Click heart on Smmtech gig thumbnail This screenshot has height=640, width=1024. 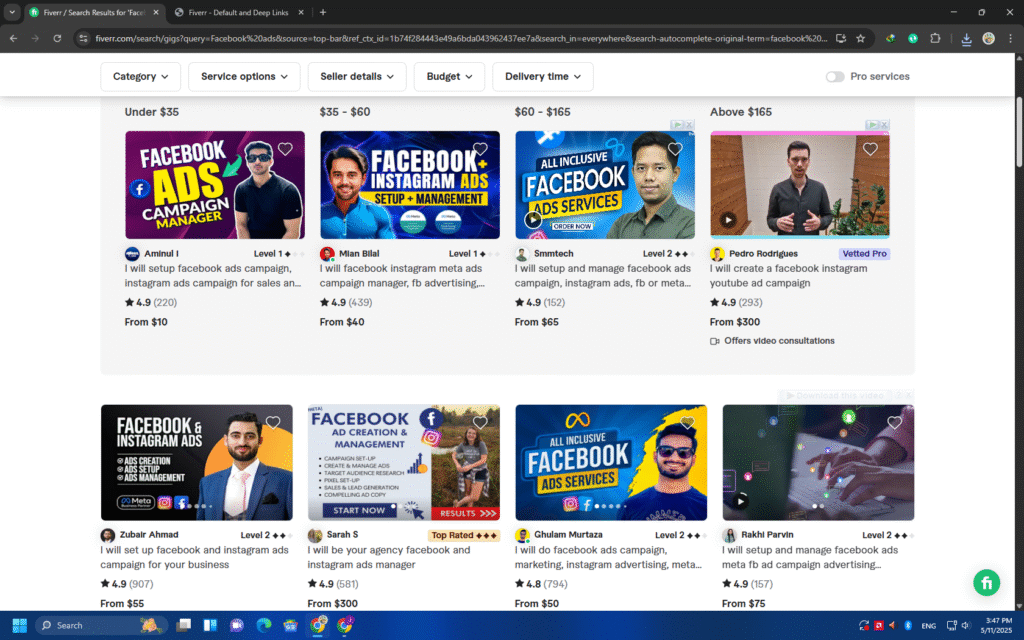click(675, 149)
